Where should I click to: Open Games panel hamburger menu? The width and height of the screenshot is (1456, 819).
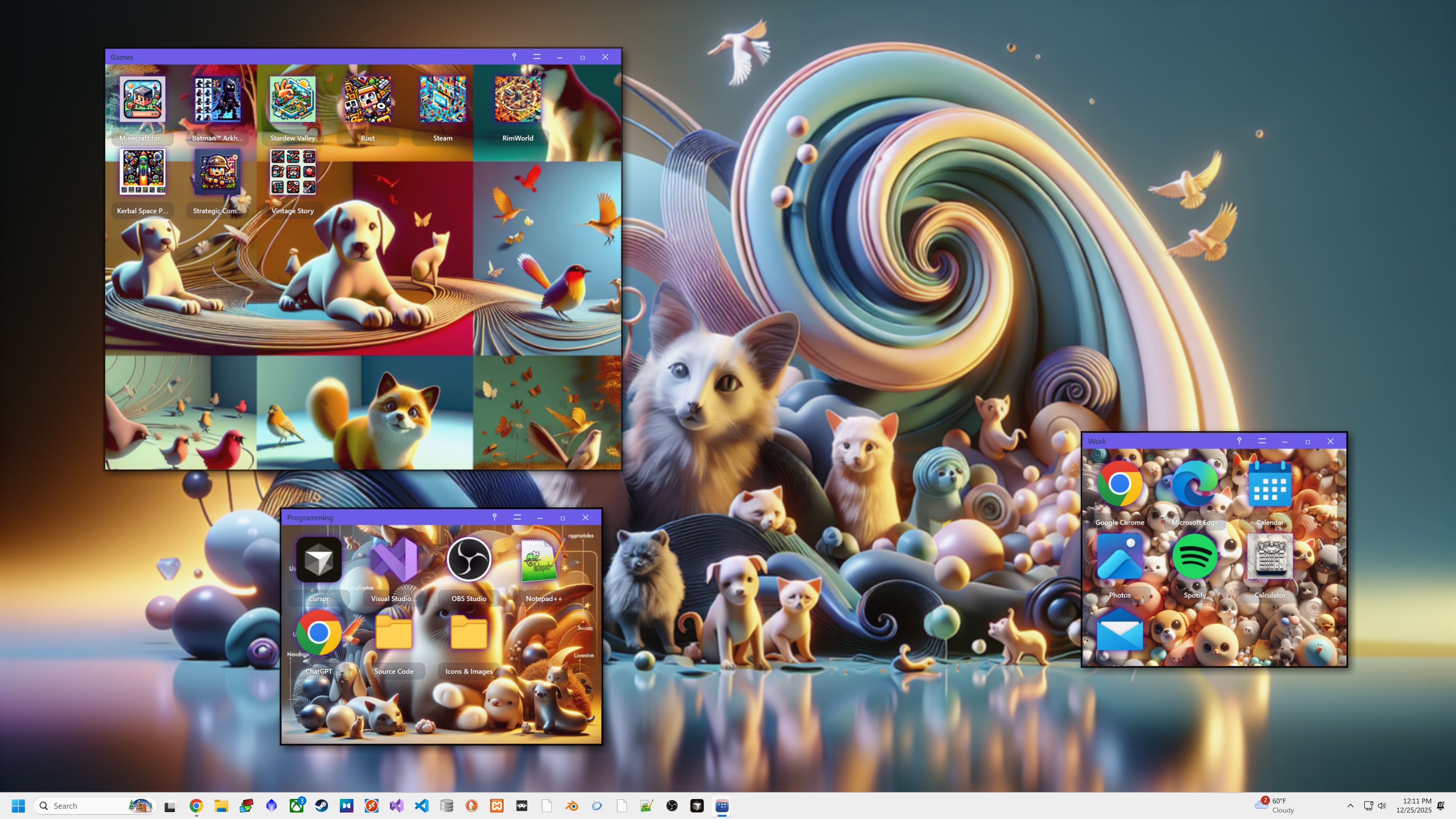click(x=536, y=57)
